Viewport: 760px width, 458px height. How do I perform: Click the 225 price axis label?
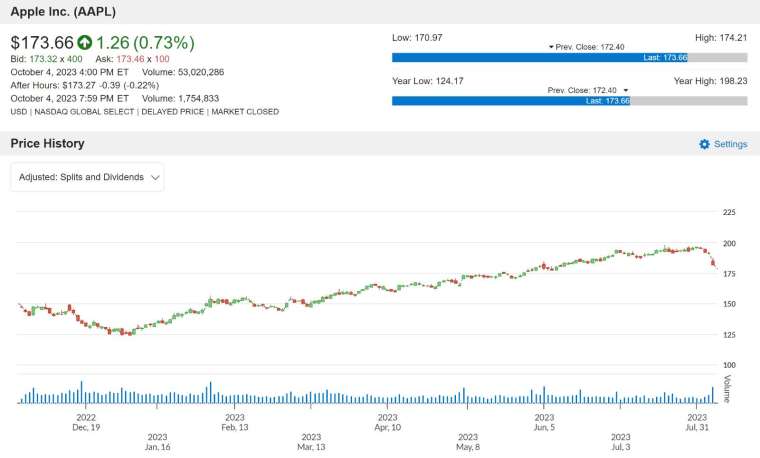[x=729, y=212]
